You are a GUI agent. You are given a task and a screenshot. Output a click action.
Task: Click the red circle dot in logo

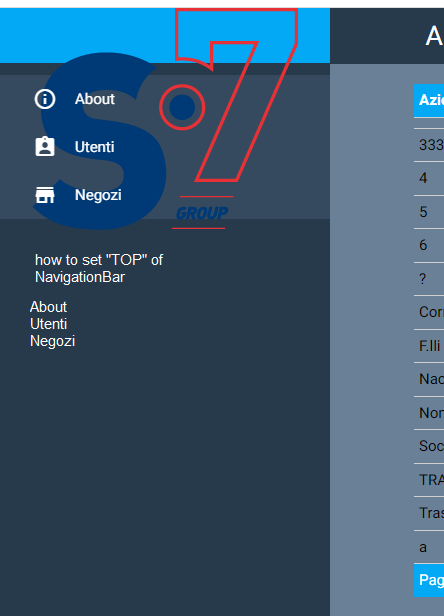pyautogui.click(x=182, y=107)
